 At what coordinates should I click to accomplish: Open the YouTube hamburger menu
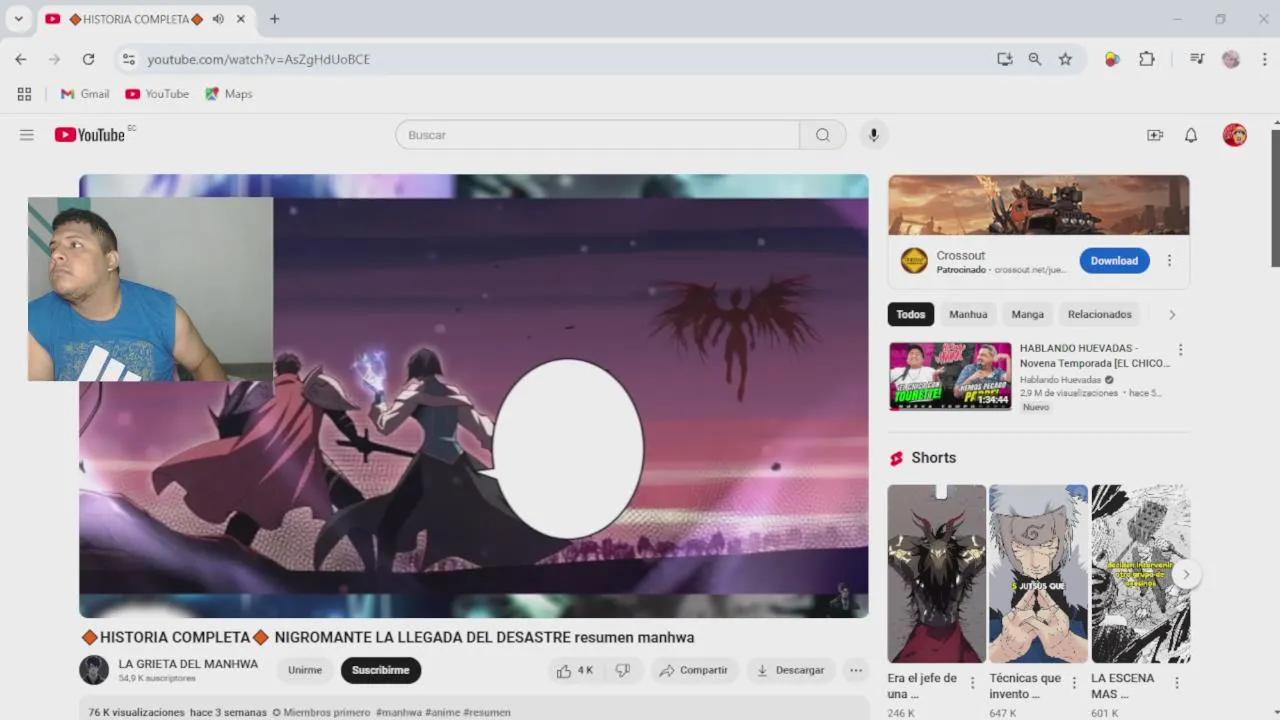(x=26, y=134)
